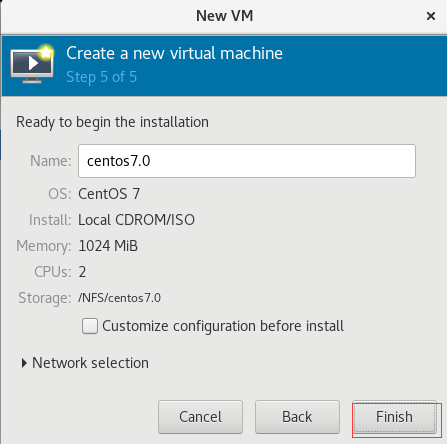
Task: Focus the VM Name input field
Action: 247,161
